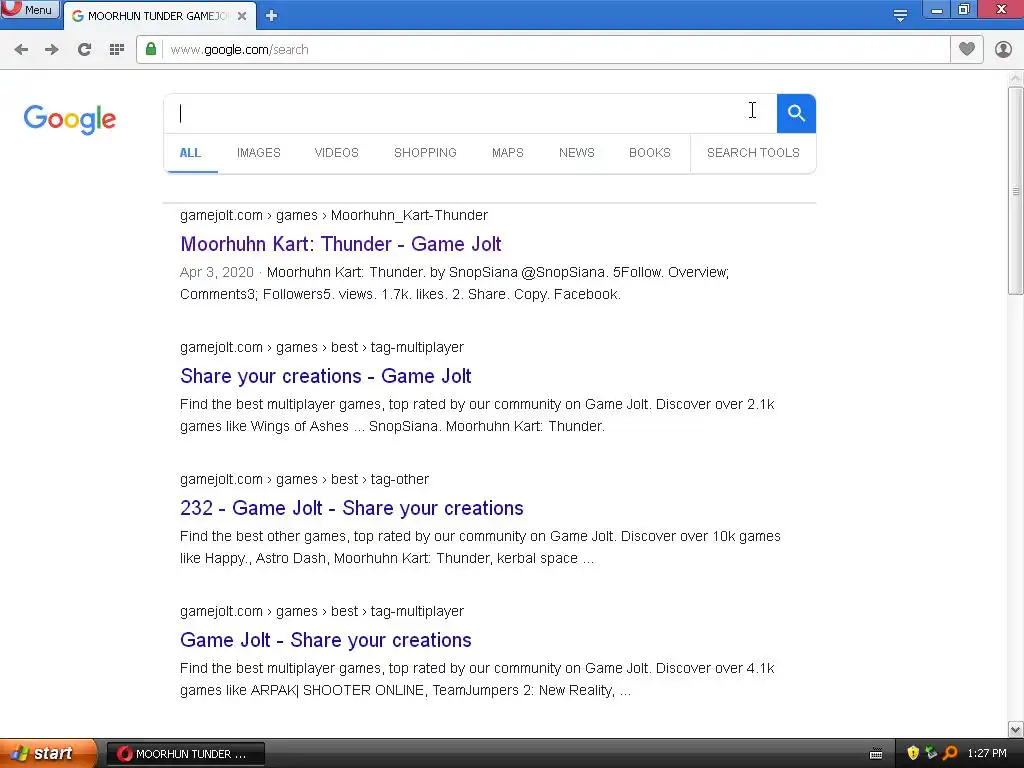Reload the page with refresh icon
Viewport: 1024px width, 768px height.
[x=84, y=50]
